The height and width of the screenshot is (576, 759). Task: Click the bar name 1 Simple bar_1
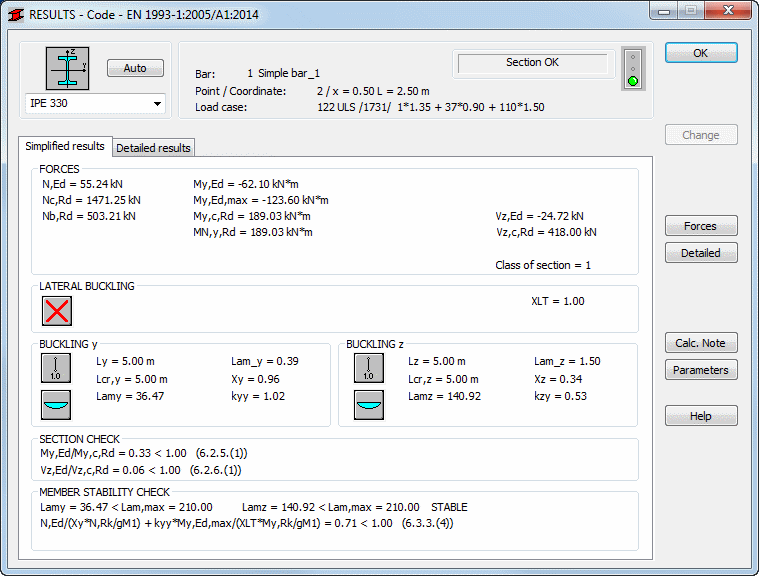click(x=284, y=74)
